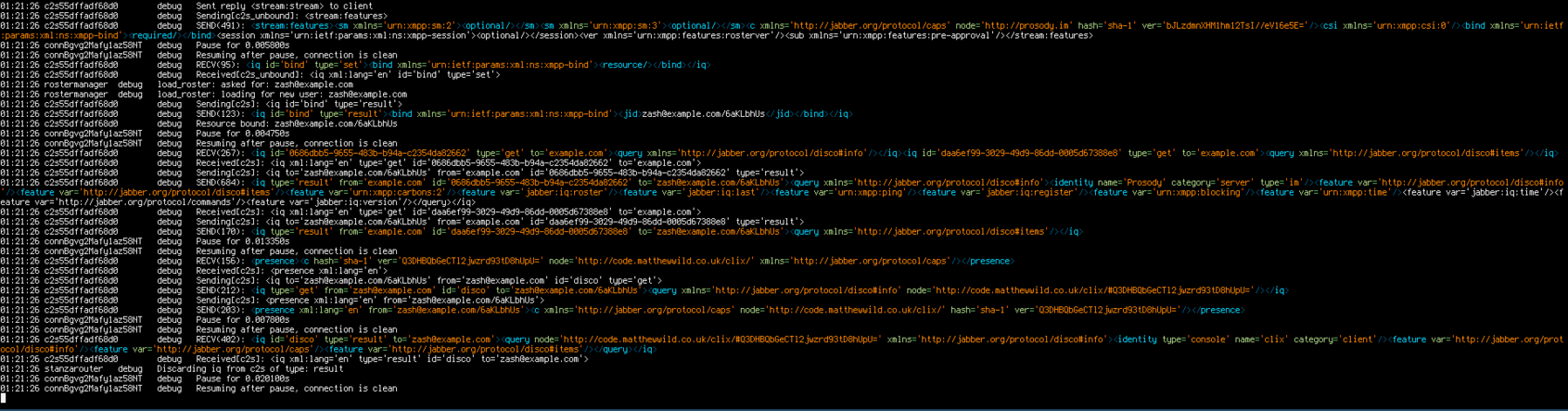The image size is (1568, 411).
Task: Click the 'Pause for 0.007800s' message
Action: coord(243,320)
